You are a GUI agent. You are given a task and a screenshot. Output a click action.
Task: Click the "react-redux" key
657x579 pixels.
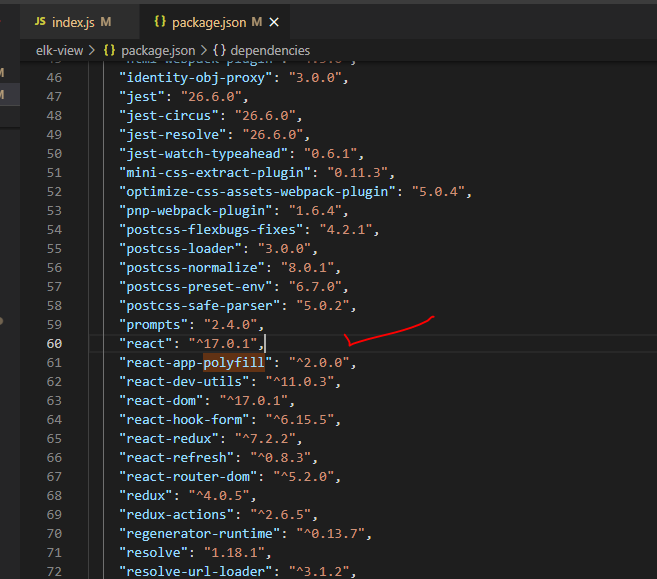click(170, 439)
